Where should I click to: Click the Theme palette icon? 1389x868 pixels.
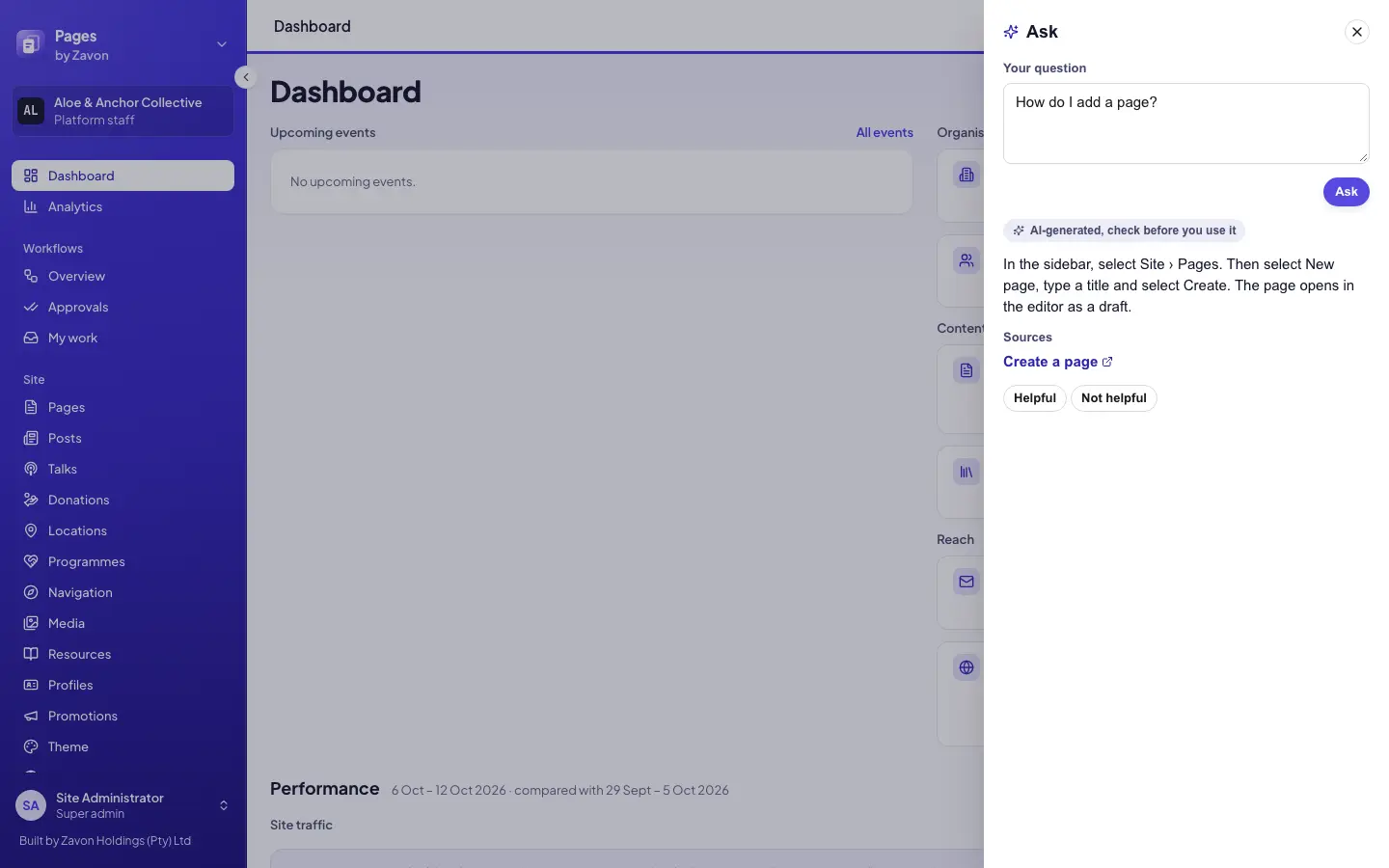pos(31,746)
